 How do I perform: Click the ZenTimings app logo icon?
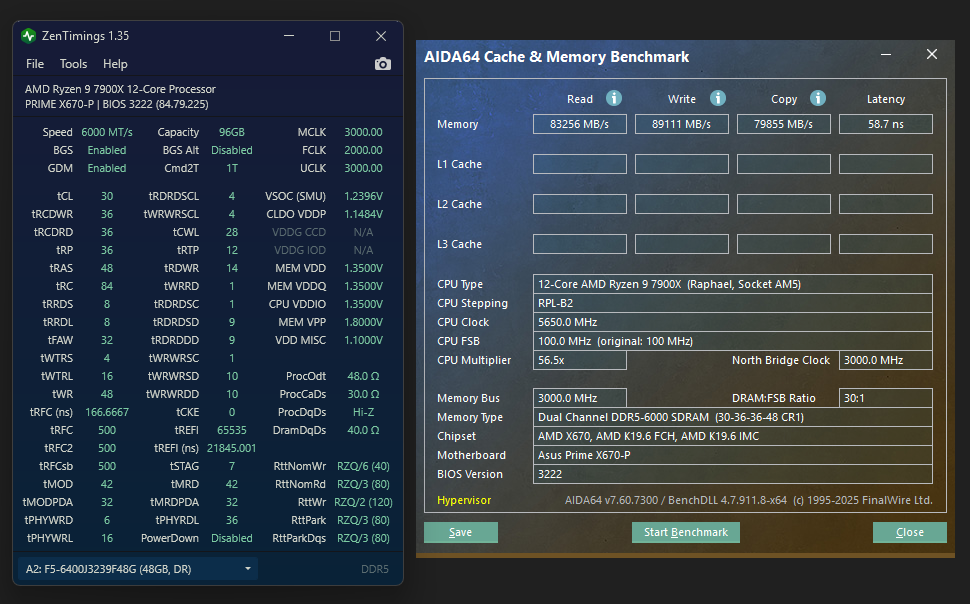[x=28, y=36]
